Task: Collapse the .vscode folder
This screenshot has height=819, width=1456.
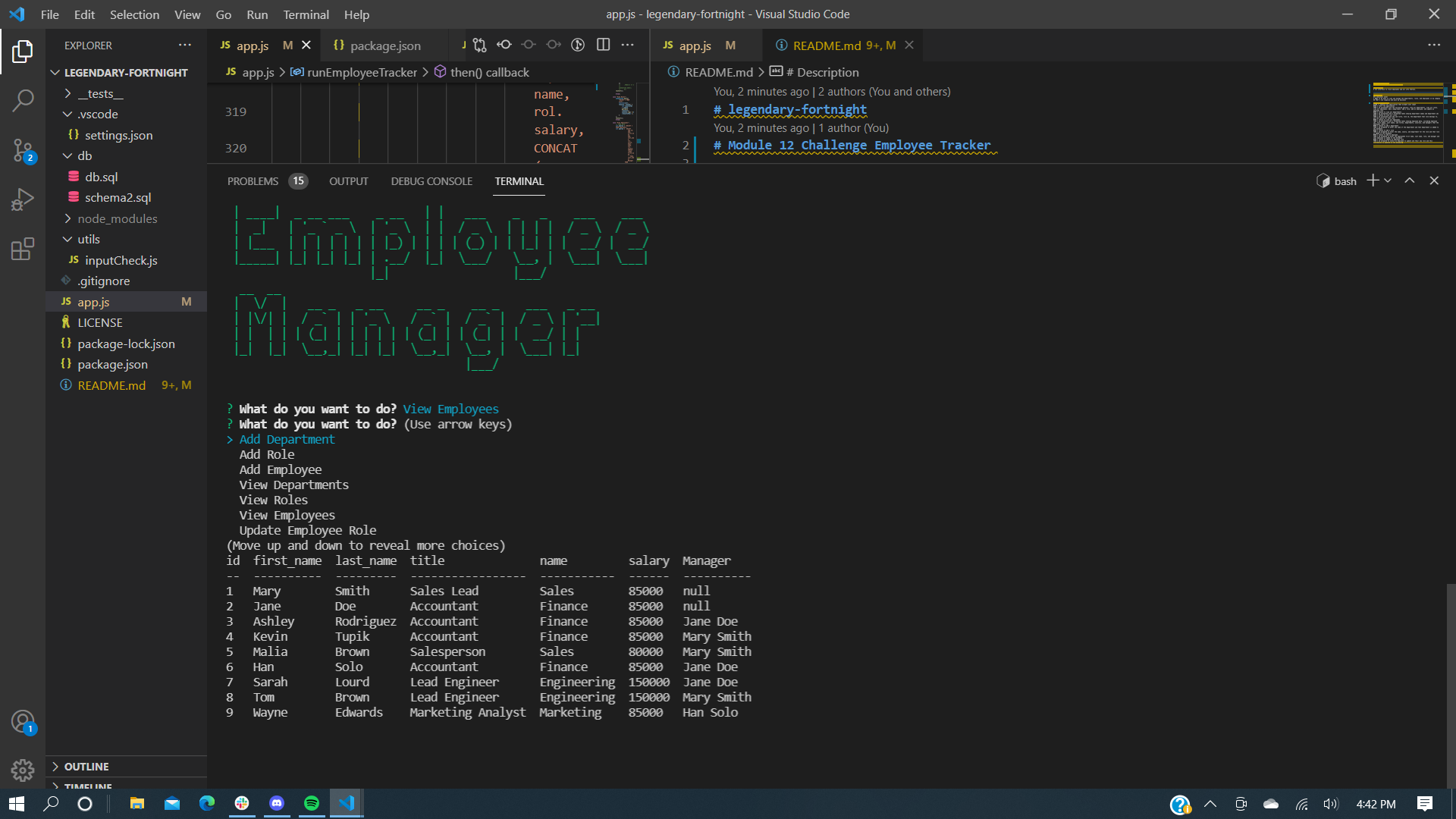Action: coord(97,114)
